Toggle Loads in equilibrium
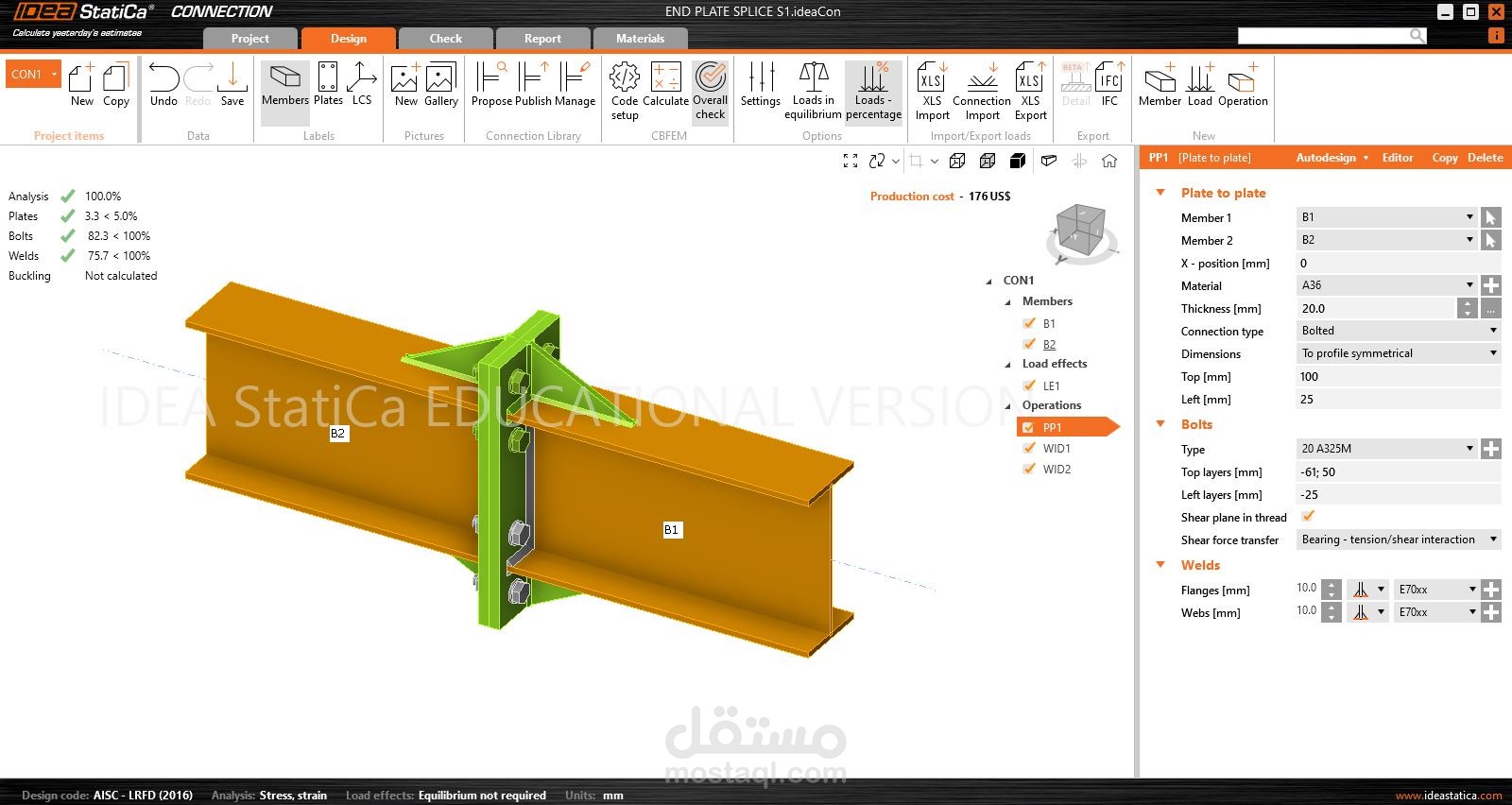This screenshot has width=1512, height=805. point(813,92)
